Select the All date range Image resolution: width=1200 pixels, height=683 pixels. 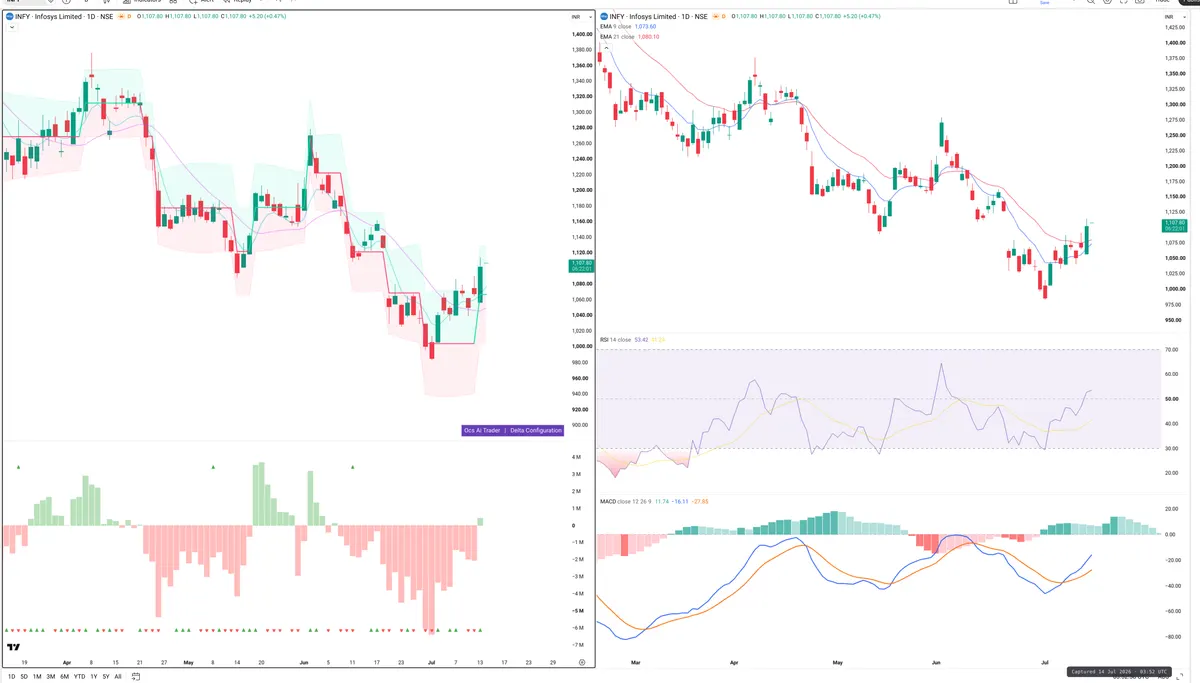coord(118,676)
